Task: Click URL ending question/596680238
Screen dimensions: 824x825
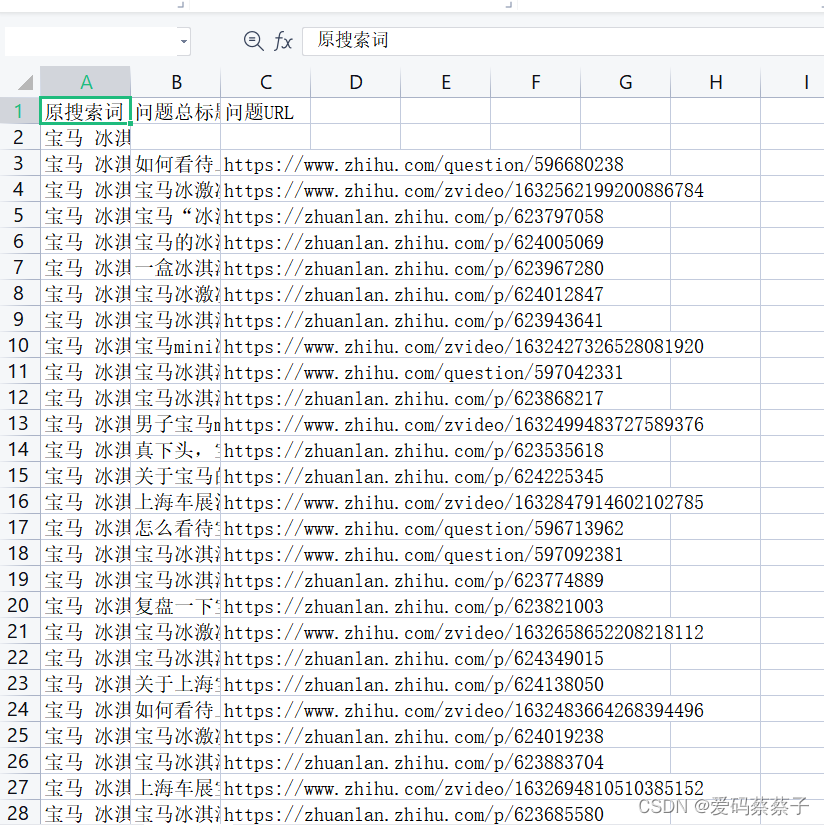Action: click(x=424, y=164)
